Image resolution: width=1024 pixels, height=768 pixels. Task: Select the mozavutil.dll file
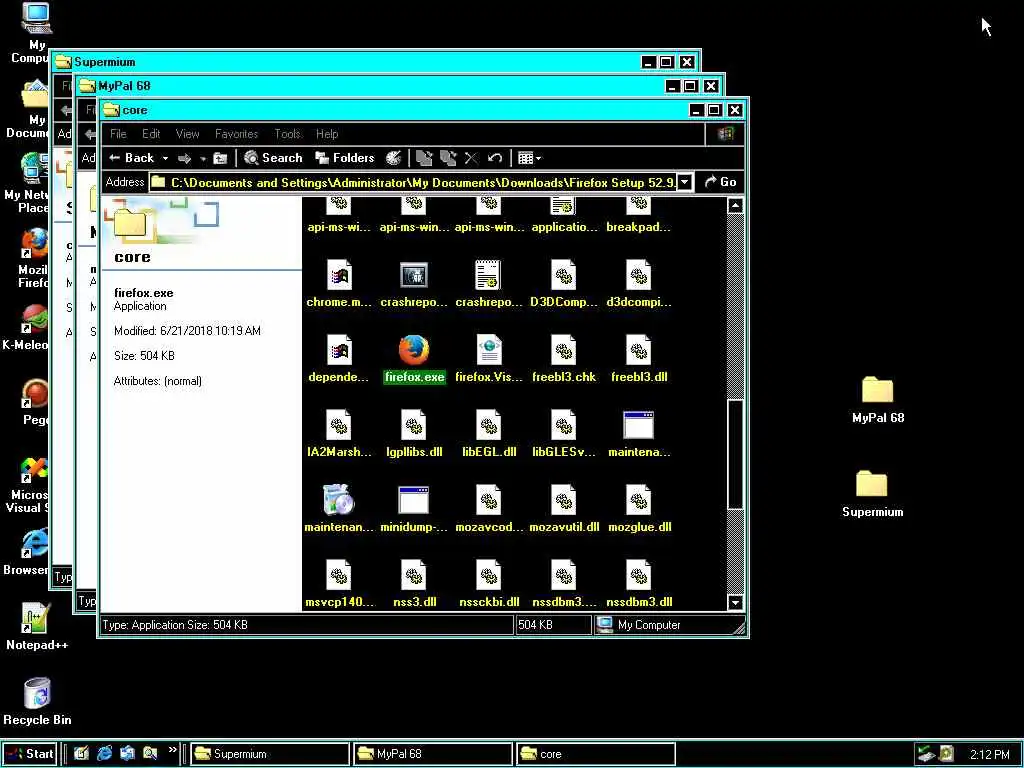point(564,509)
